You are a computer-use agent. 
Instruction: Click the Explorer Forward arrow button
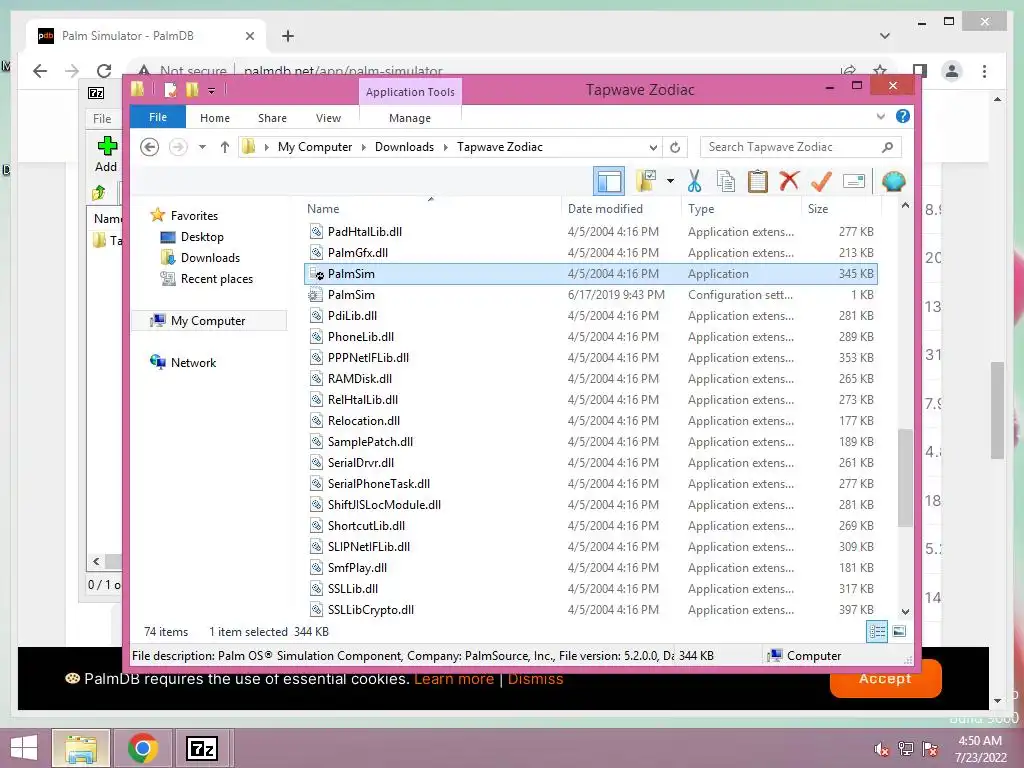pyautogui.click(x=178, y=147)
